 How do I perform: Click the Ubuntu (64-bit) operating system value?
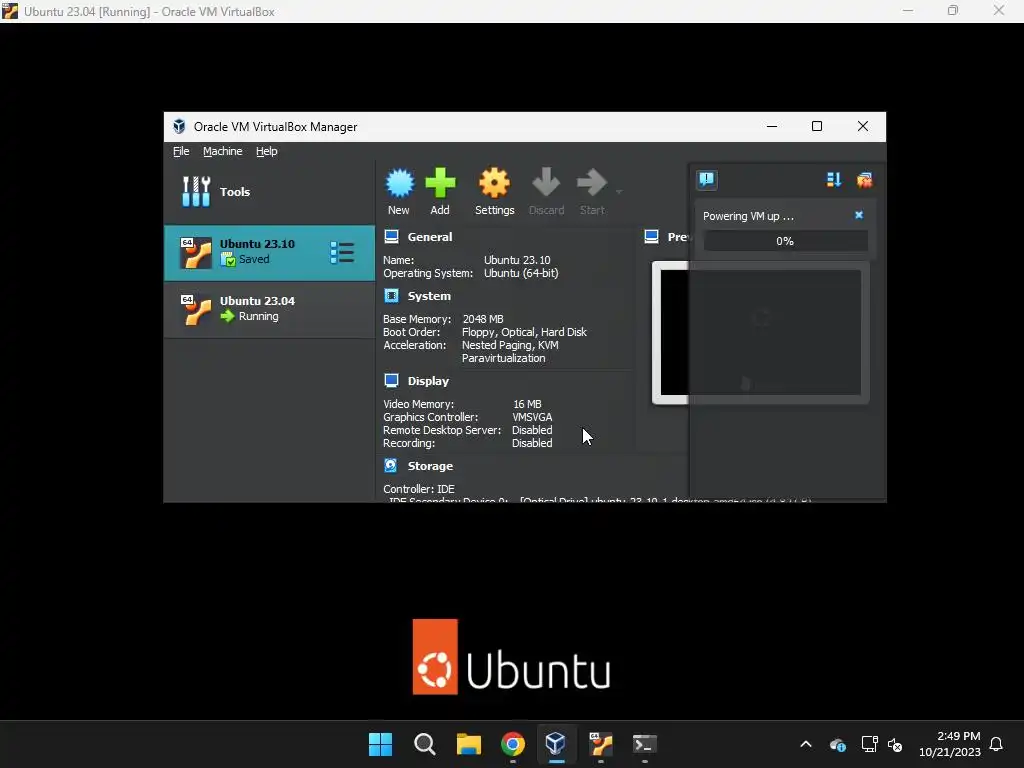[x=520, y=273]
